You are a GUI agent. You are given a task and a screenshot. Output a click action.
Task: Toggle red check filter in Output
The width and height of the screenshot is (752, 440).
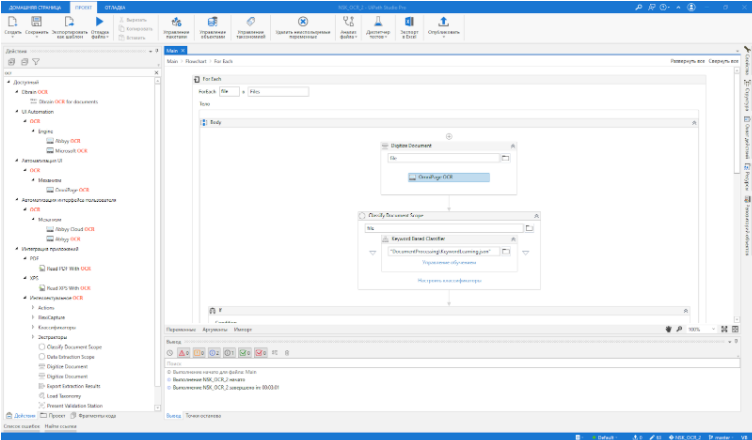click(x=260, y=353)
